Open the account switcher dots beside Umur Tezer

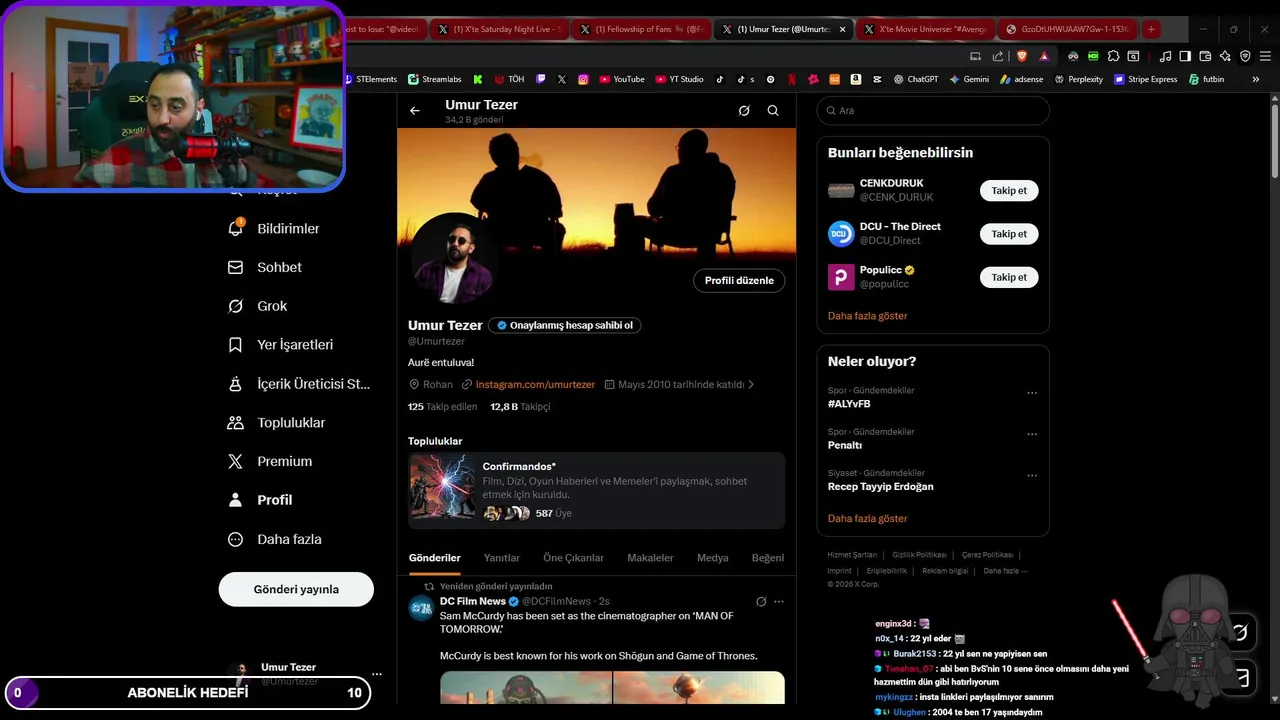(x=376, y=674)
